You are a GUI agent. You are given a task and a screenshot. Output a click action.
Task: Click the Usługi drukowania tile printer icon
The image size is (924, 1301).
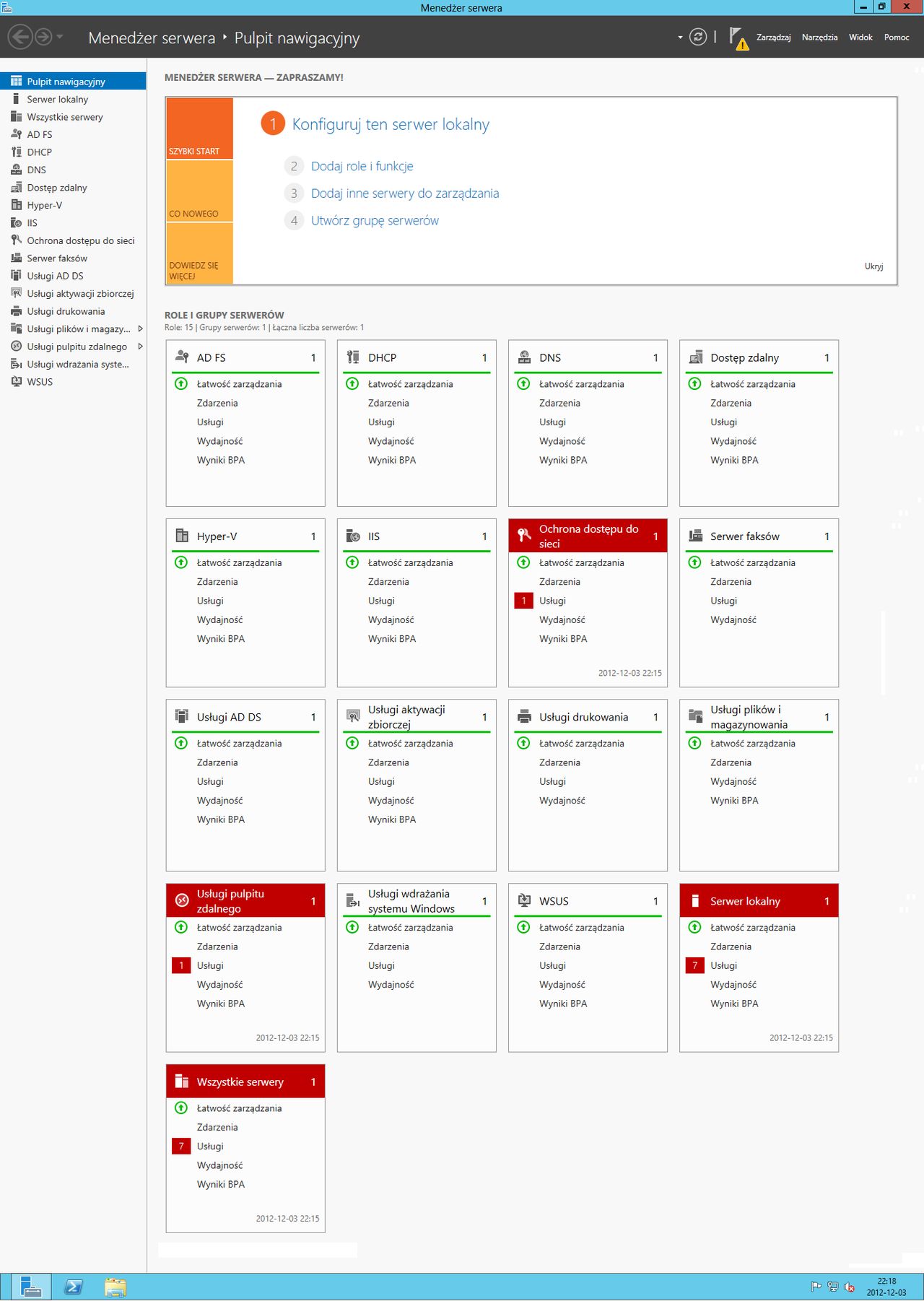click(525, 716)
